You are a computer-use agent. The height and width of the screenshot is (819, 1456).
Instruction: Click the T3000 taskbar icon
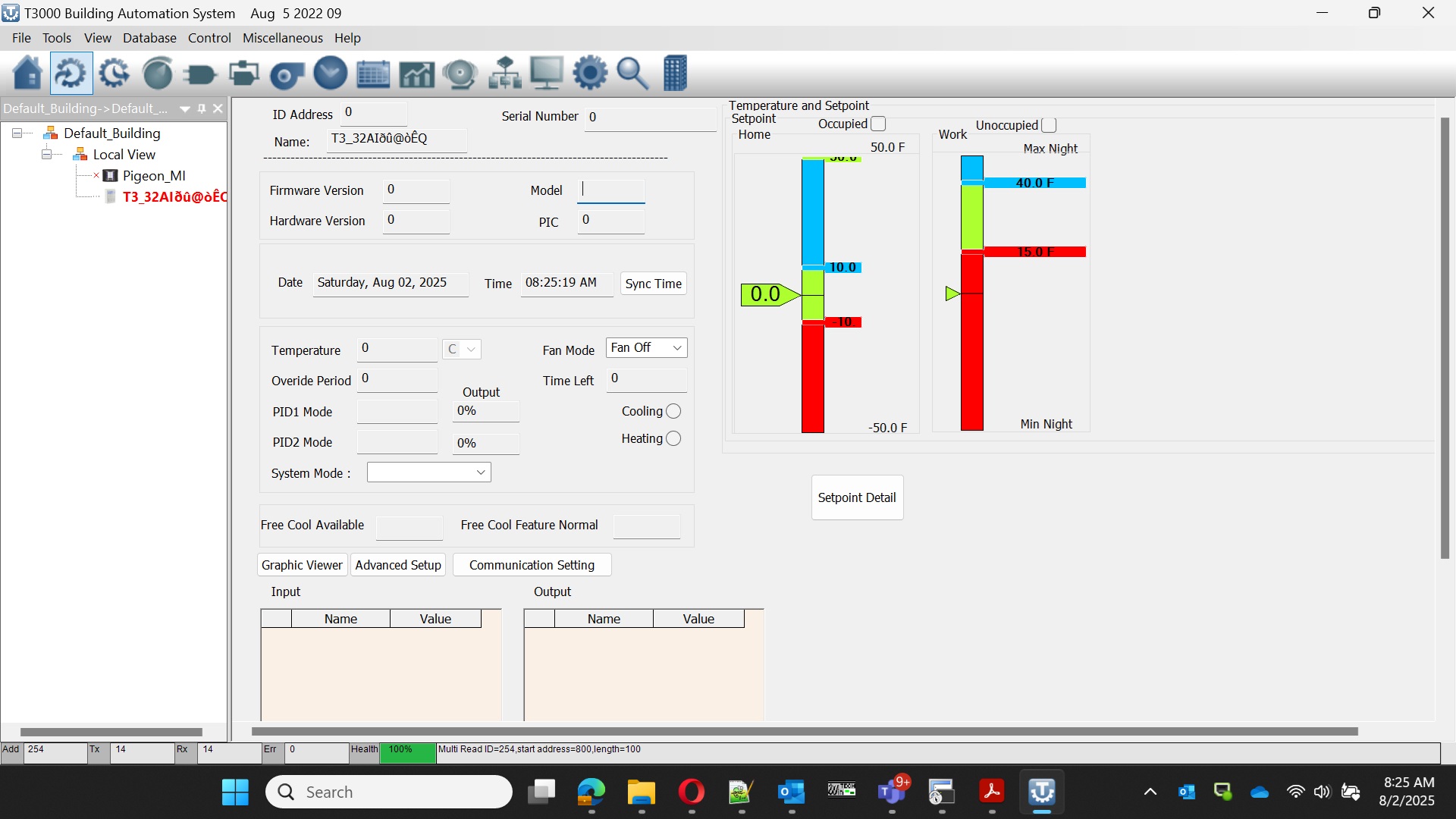(x=1042, y=792)
